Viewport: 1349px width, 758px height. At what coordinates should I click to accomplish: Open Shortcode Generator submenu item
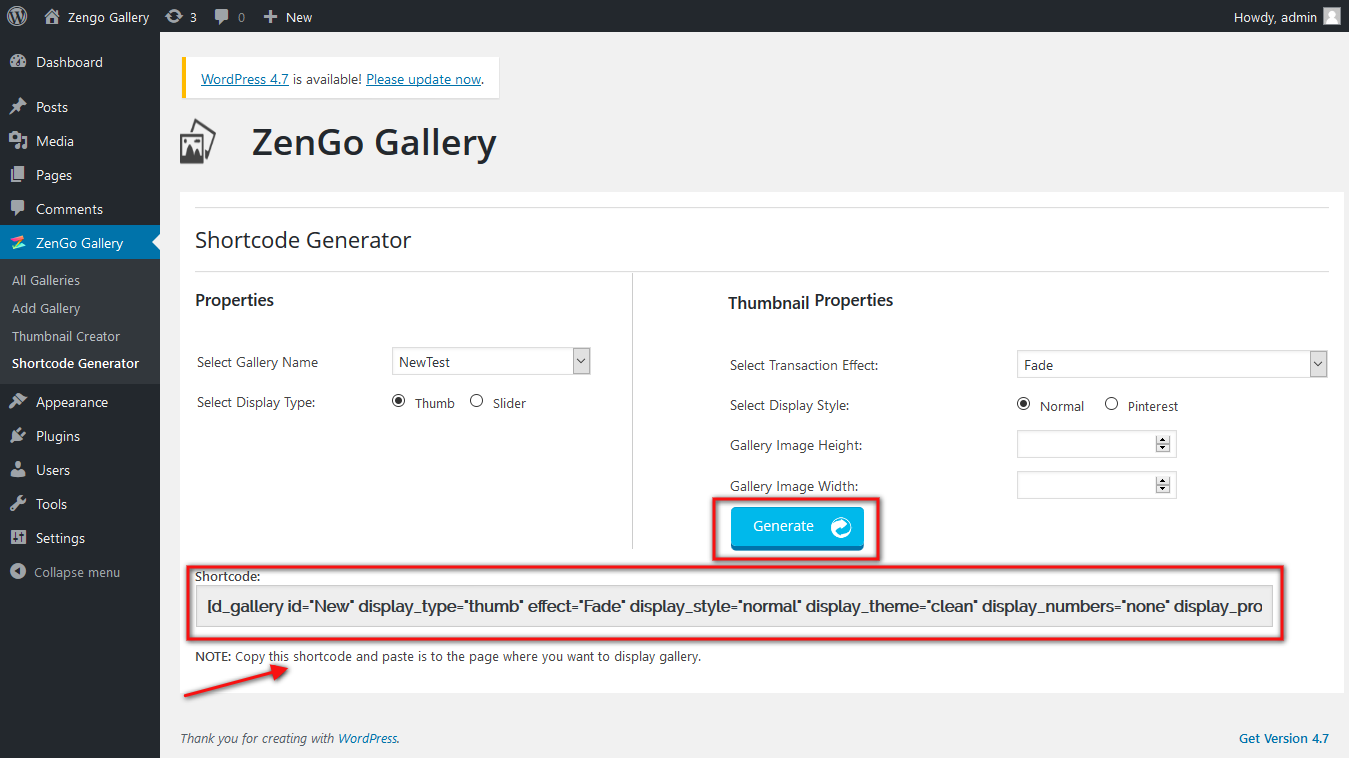pos(76,363)
